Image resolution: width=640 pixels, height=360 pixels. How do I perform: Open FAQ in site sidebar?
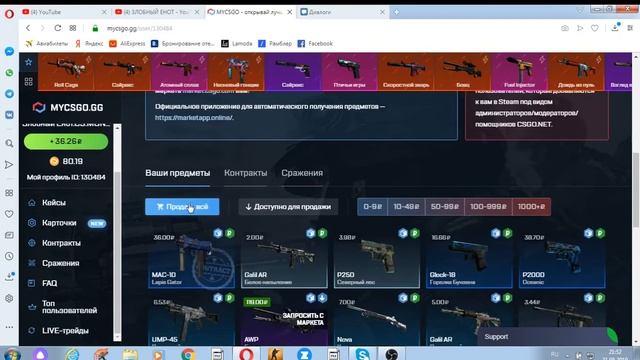click(49, 283)
